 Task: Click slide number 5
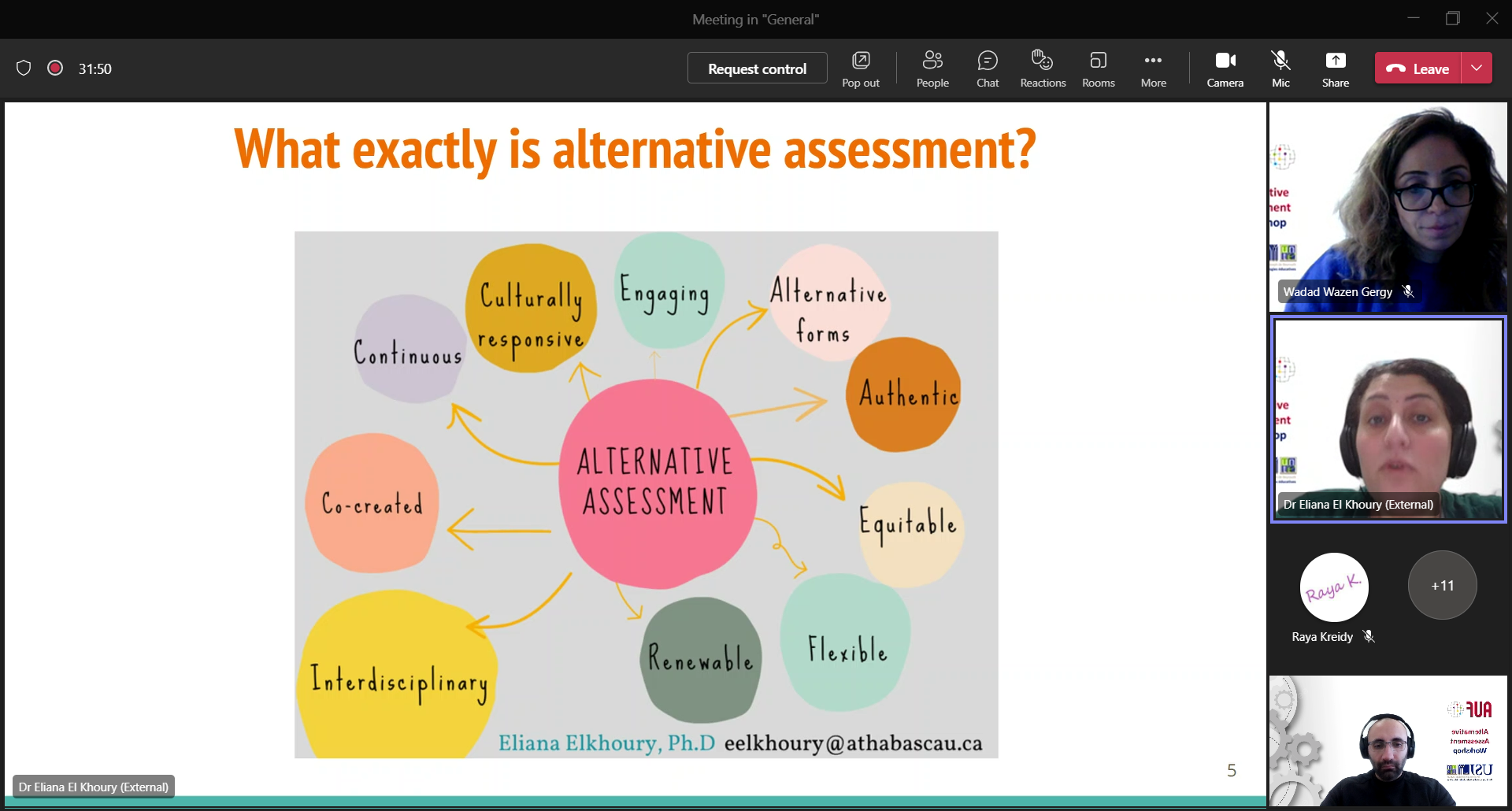pyautogui.click(x=1232, y=770)
